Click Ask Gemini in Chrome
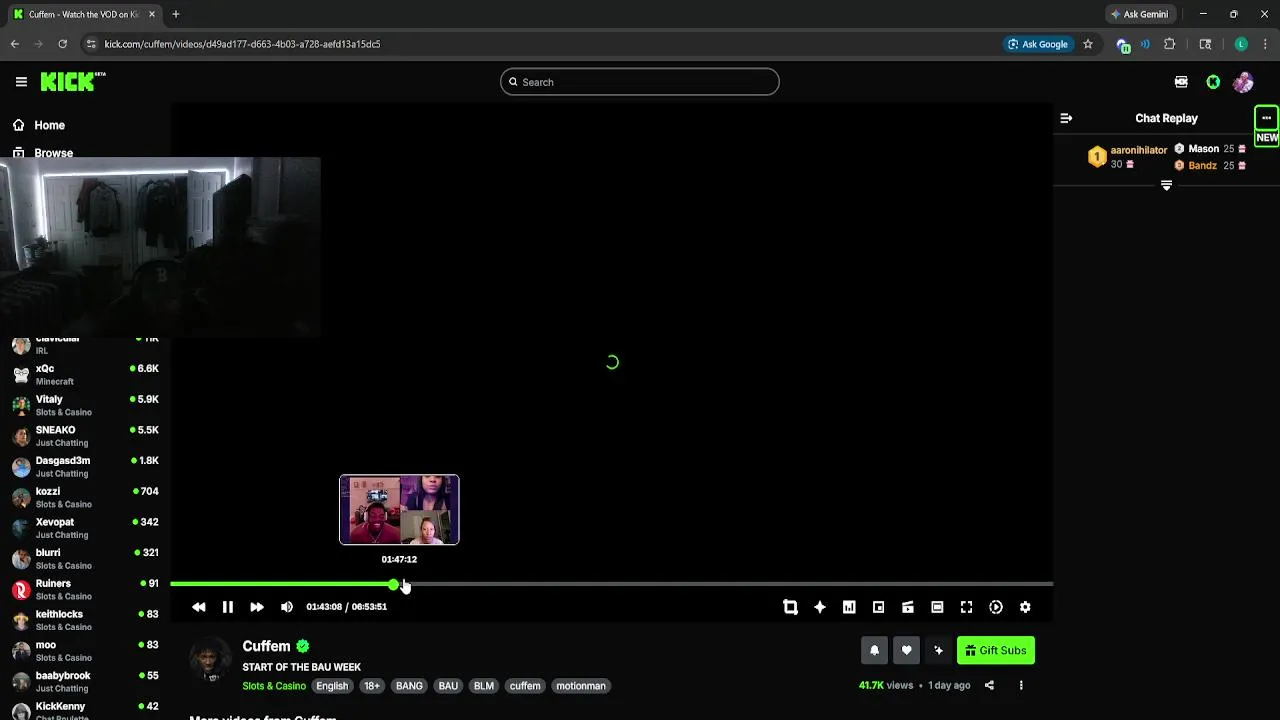Screen dimensions: 1280x720 (x=1139, y=14)
